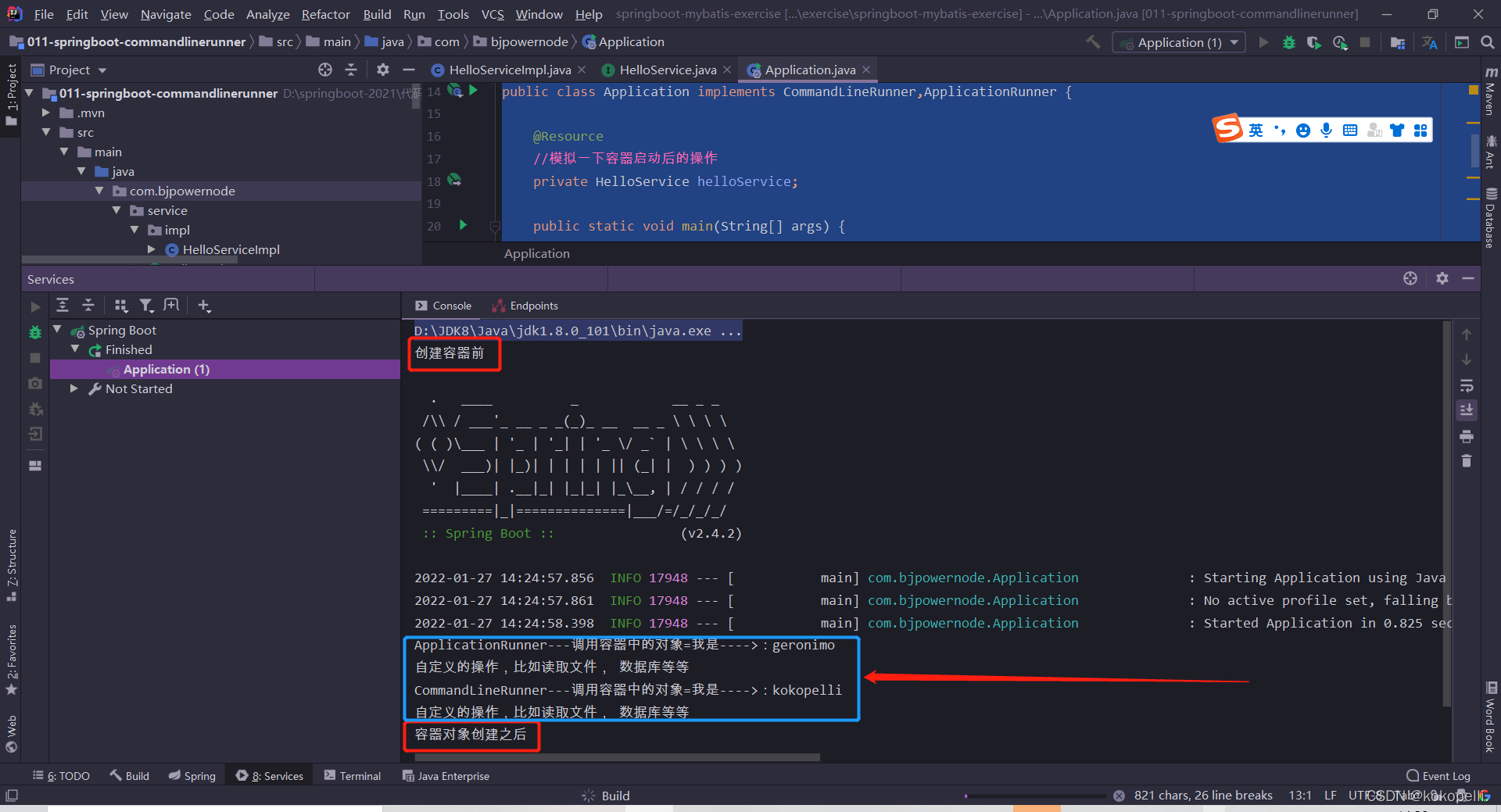1501x812 pixels.
Task: Open the Application (1) run configuration dropdown
Action: (x=1234, y=42)
